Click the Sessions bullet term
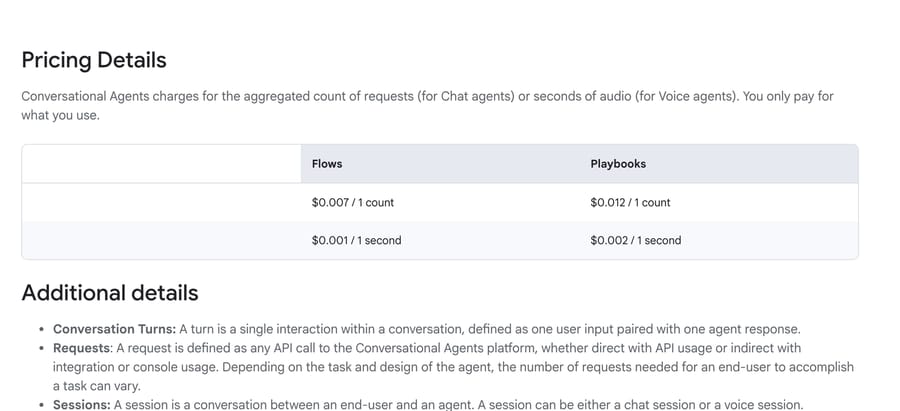Image resolution: width=900 pixels, height=411 pixels. pos(82,405)
